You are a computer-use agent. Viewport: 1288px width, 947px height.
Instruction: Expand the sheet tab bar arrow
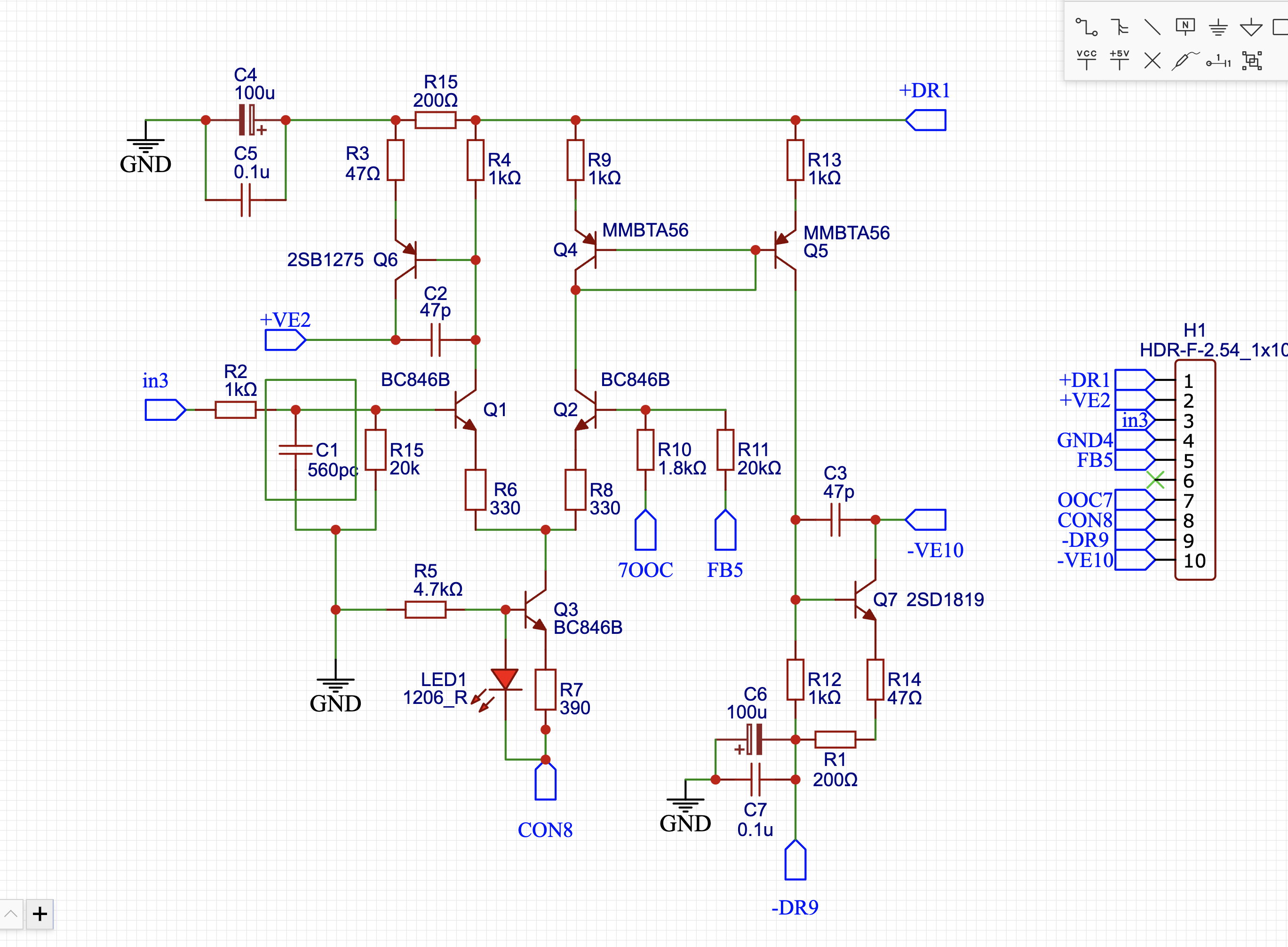[11, 914]
